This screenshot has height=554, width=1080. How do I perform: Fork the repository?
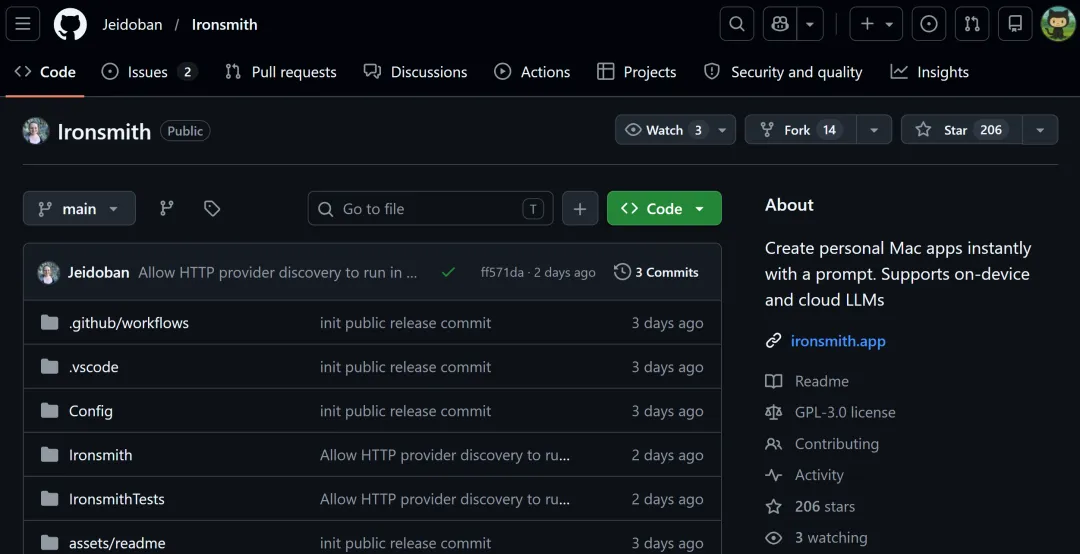point(800,130)
